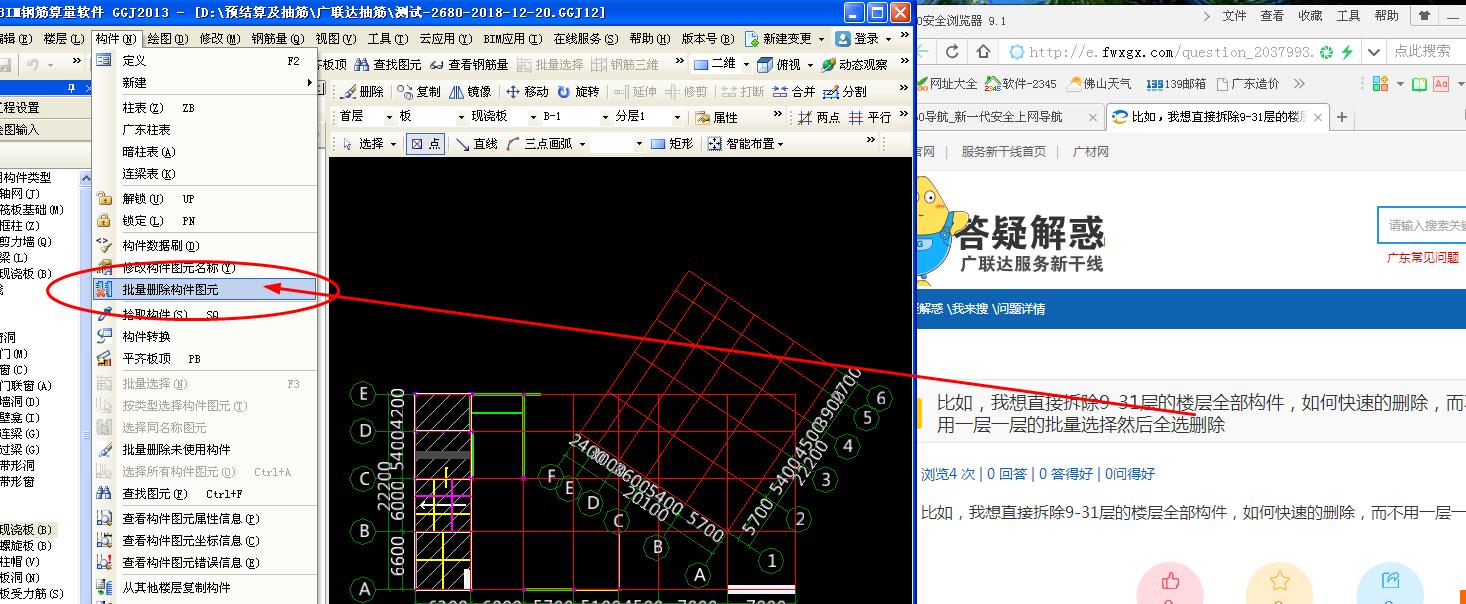This screenshot has width=1466, height=604.
Task: Click 查看构件图元坐标信息 icon
Action: point(104,541)
